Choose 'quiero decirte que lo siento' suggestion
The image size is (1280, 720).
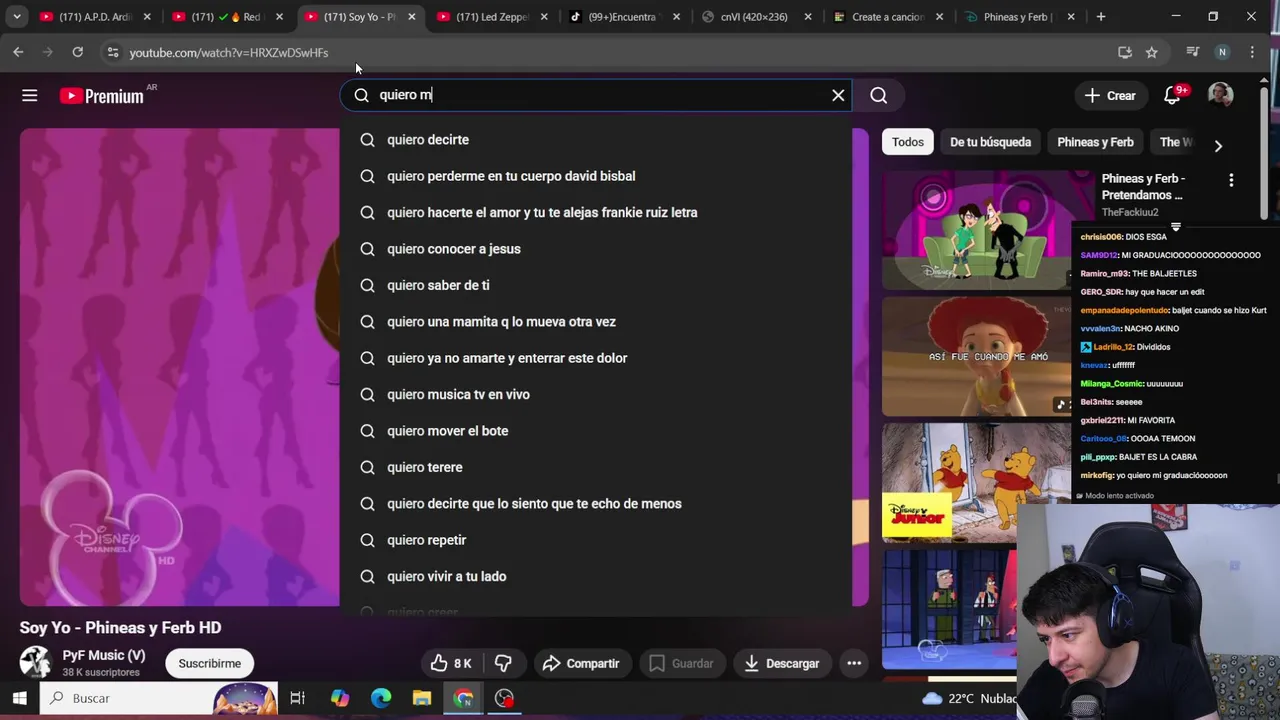[x=595, y=504]
